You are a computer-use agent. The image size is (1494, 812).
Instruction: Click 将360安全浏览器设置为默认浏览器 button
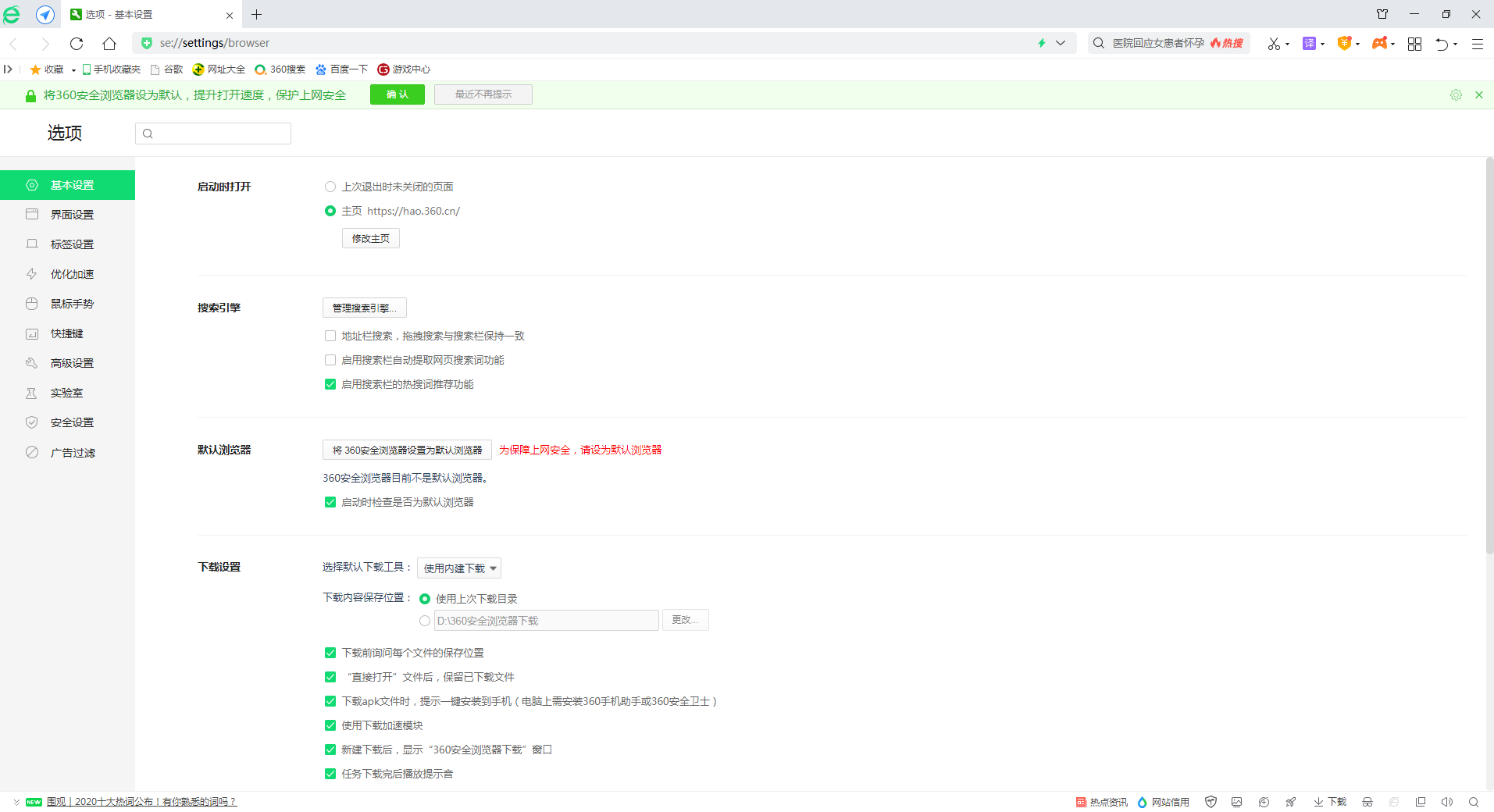point(407,450)
